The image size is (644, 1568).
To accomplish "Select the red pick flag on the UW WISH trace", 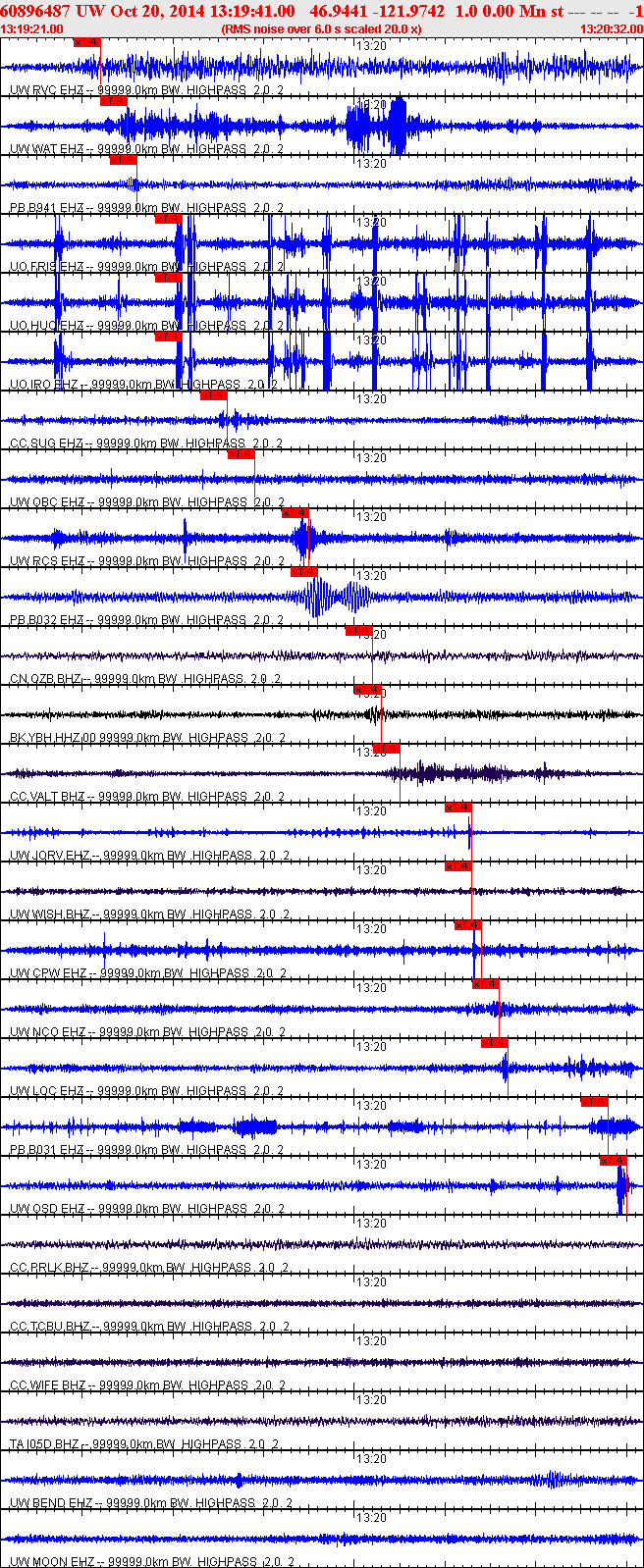I will click(x=458, y=866).
